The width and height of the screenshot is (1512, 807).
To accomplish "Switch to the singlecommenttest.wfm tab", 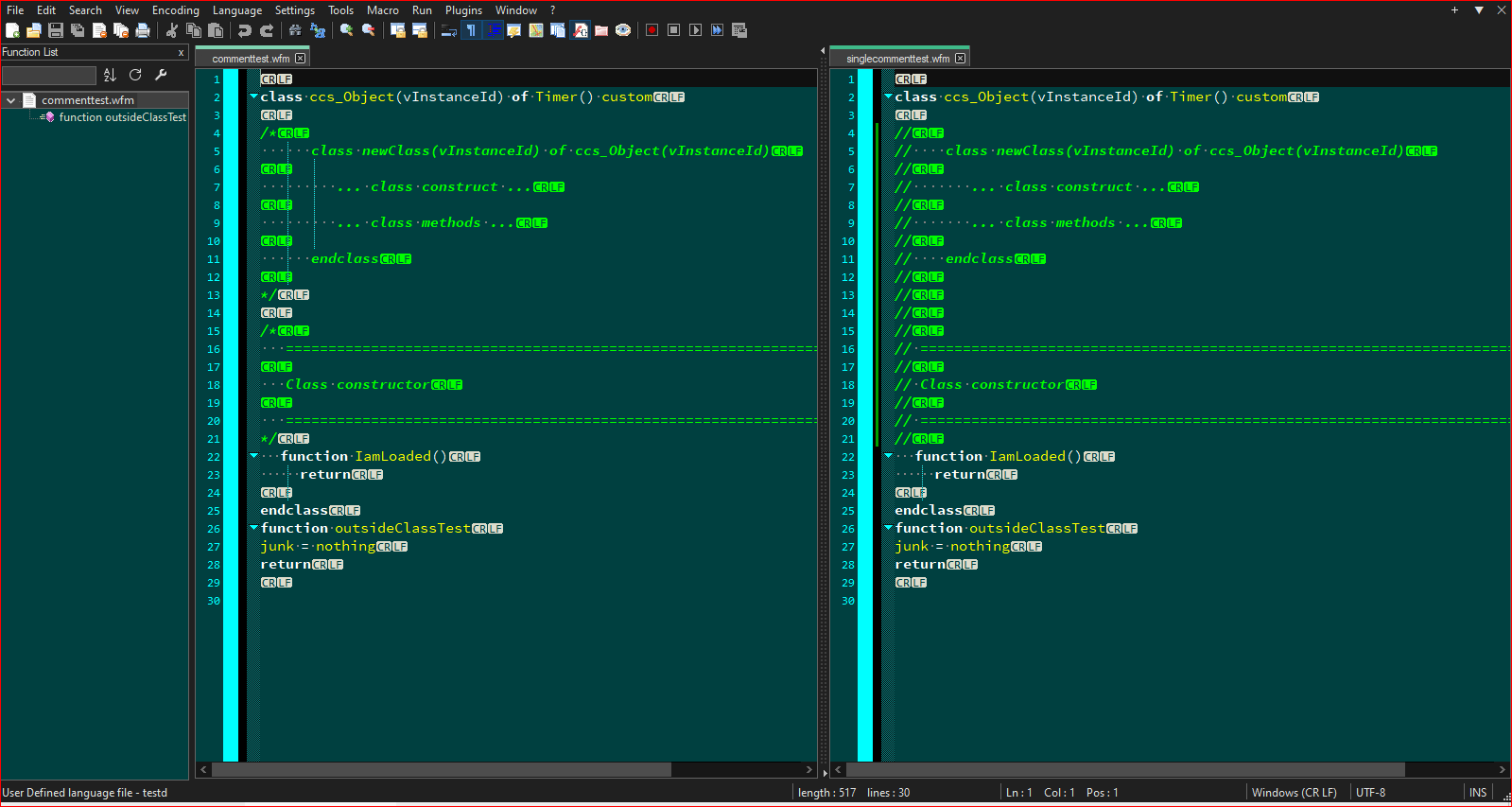I will point(897,59).
